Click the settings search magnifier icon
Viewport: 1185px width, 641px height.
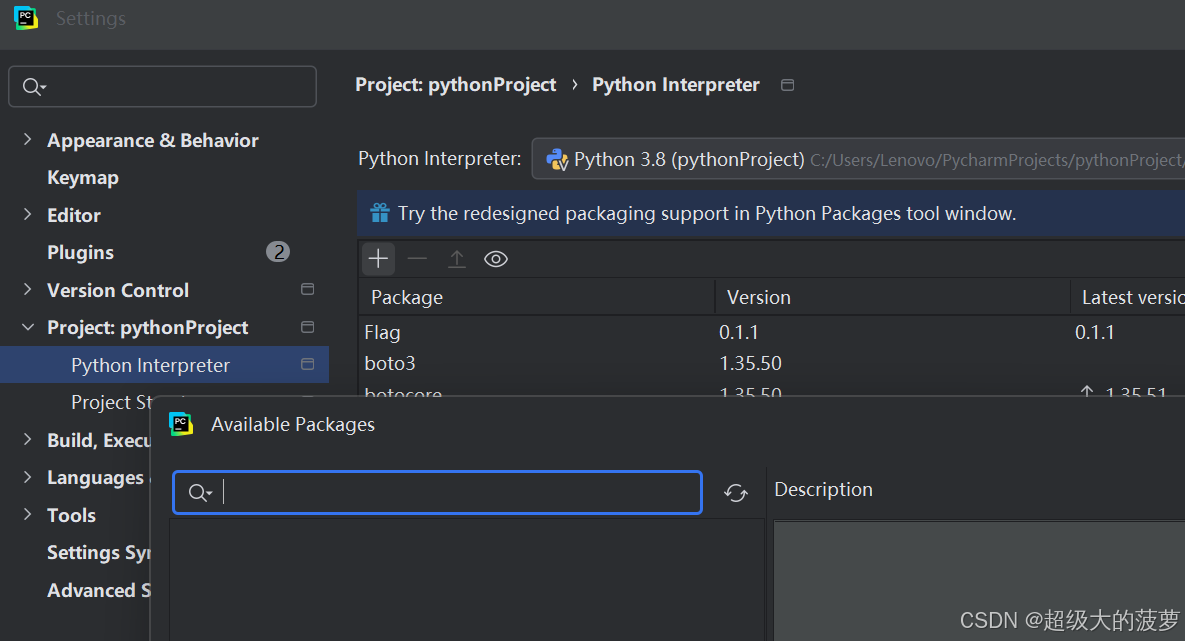click(x=33, y=87)
